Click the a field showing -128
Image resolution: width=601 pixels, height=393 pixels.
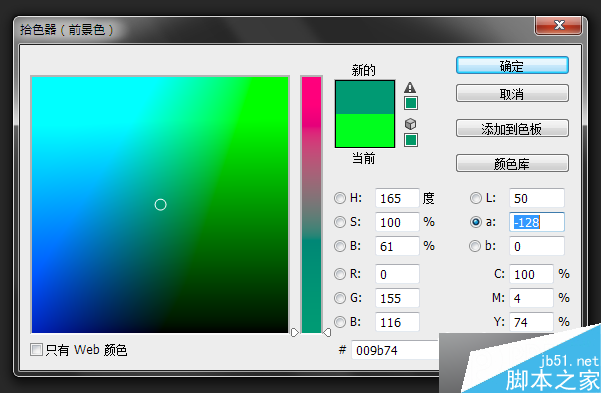537,222
